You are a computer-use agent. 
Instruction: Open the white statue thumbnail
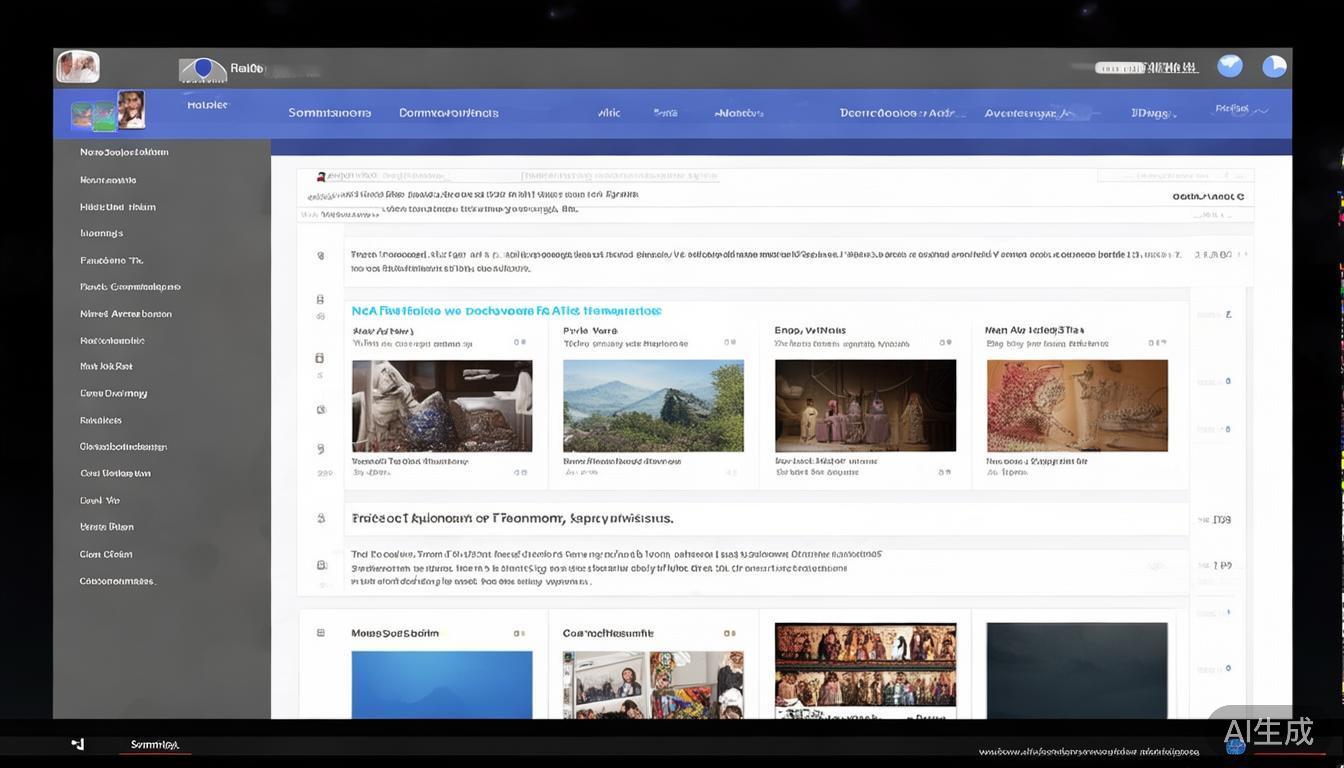click(441, 406)
